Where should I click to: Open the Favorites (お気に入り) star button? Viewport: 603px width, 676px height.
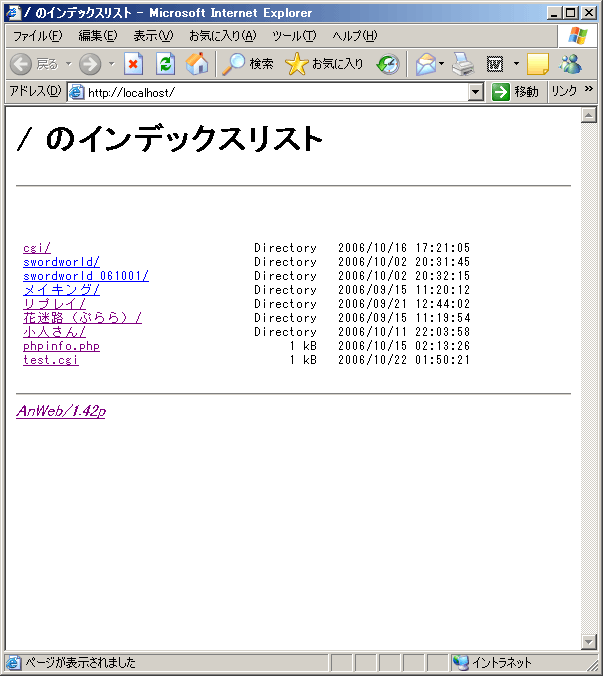325,64
